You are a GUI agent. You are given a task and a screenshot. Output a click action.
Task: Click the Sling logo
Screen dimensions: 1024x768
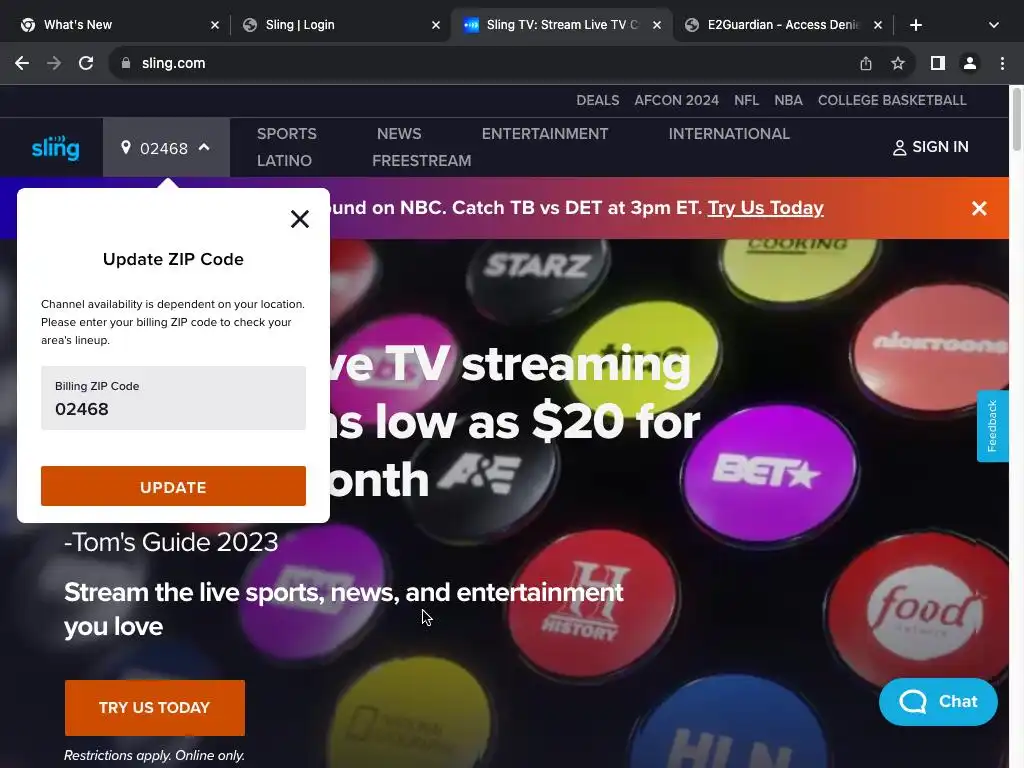point(56,148)
